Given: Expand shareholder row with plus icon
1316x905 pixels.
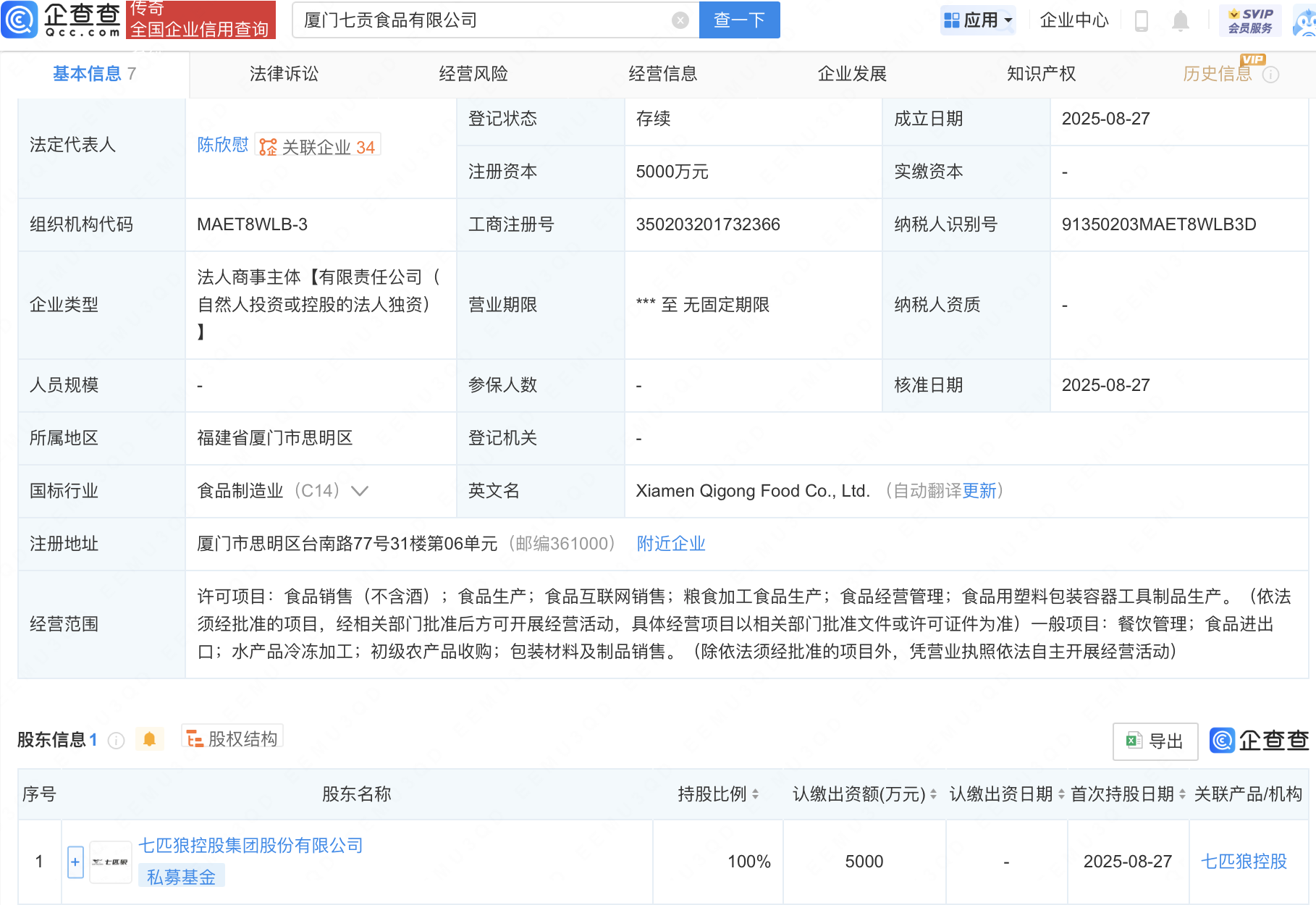Looking at the screenshot, I should click(75, 862).
